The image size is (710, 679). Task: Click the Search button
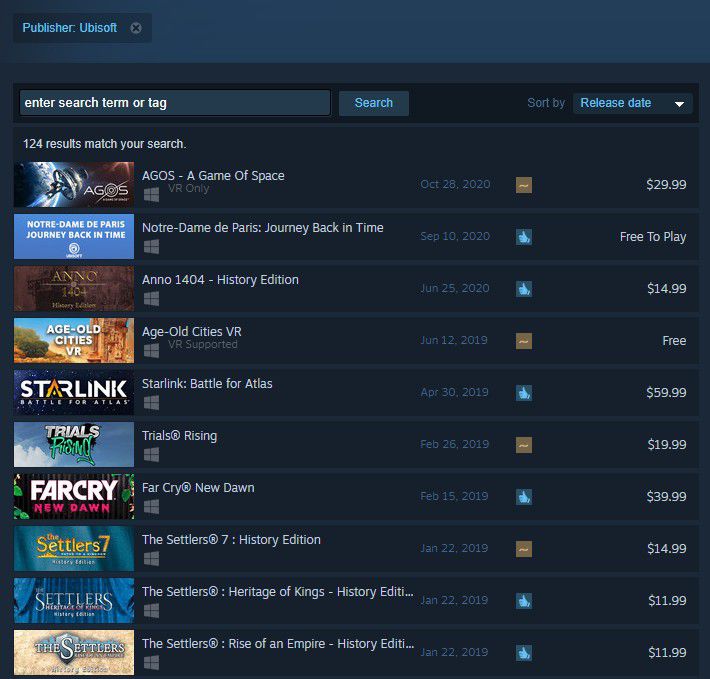pyautogui.click(x=374, y=103)
